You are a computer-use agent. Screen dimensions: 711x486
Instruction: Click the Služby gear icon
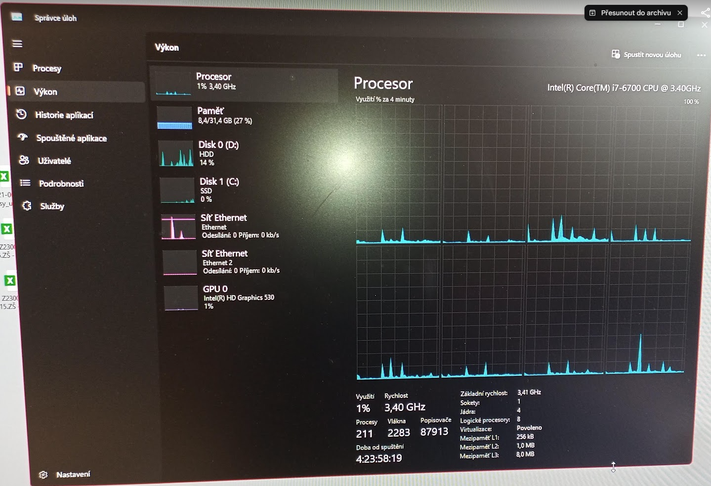(x=27, y=206)
